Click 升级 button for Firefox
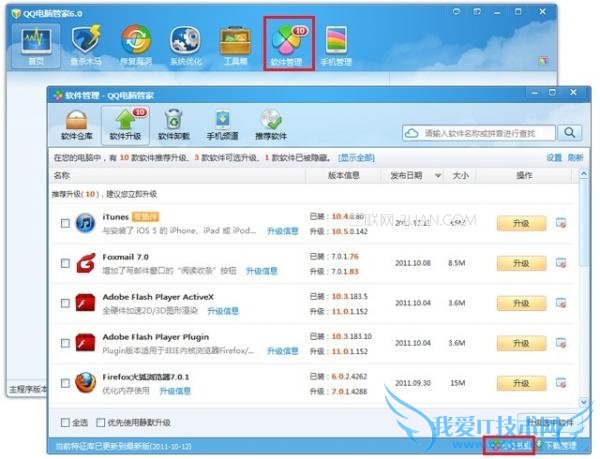 tap(521, 383)
